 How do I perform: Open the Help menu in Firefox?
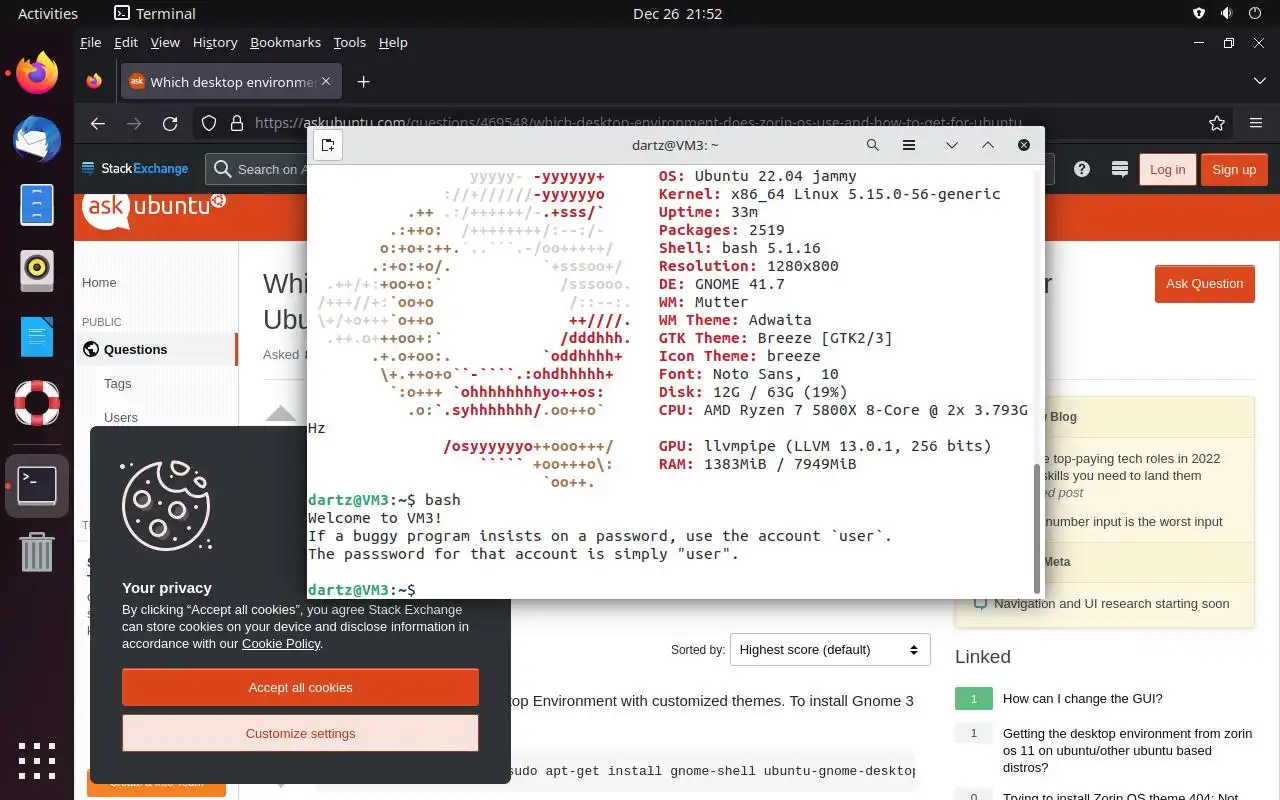[x=393, y=42]
